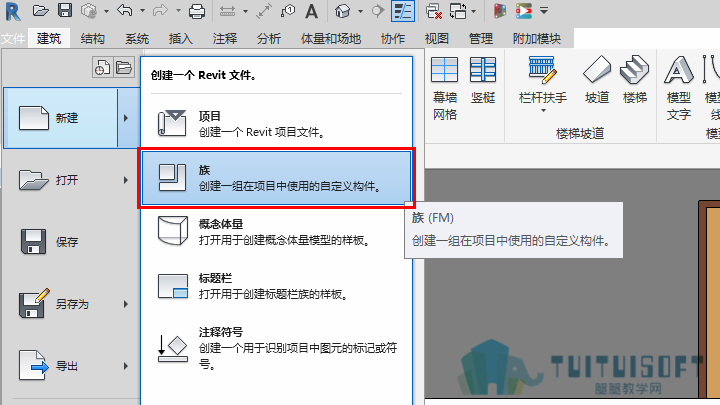Switch to the 插入 ribbon tab
This screenshot has width=720, height=405.
[180, 39]
